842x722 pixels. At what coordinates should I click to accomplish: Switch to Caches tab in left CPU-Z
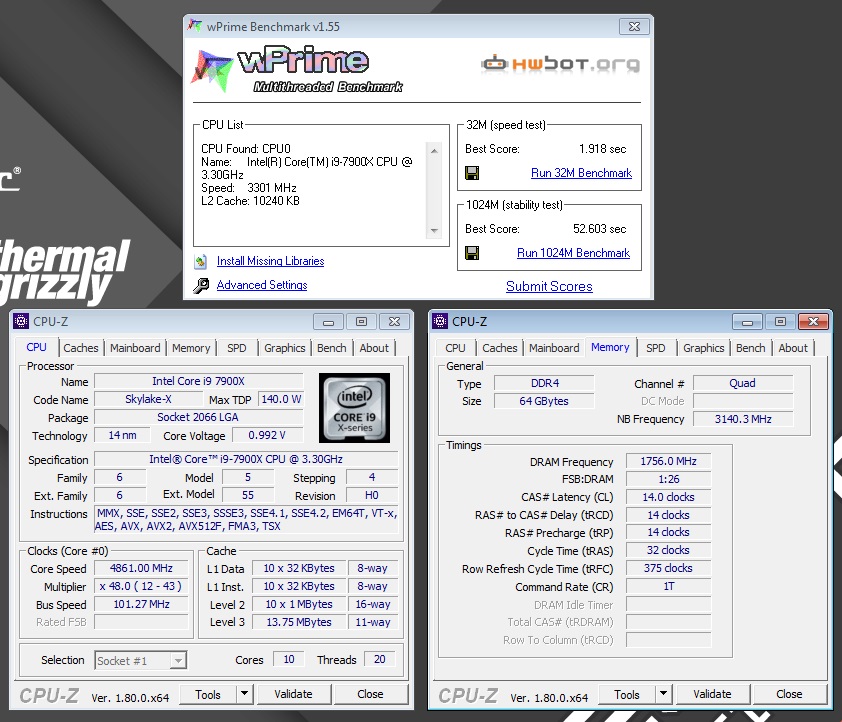click(x=81, y=348)
